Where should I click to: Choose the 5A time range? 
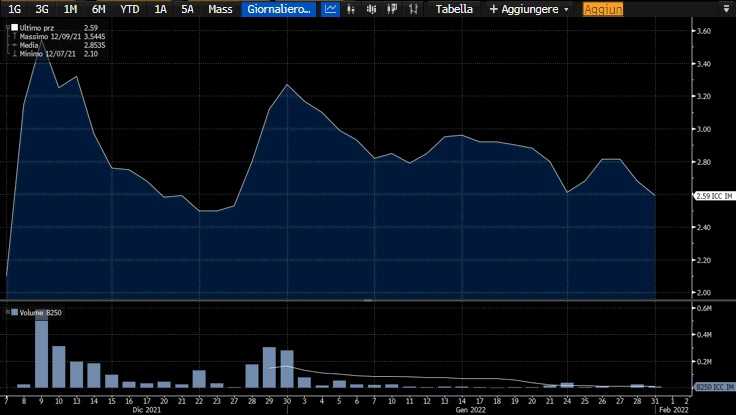point(187,9)
